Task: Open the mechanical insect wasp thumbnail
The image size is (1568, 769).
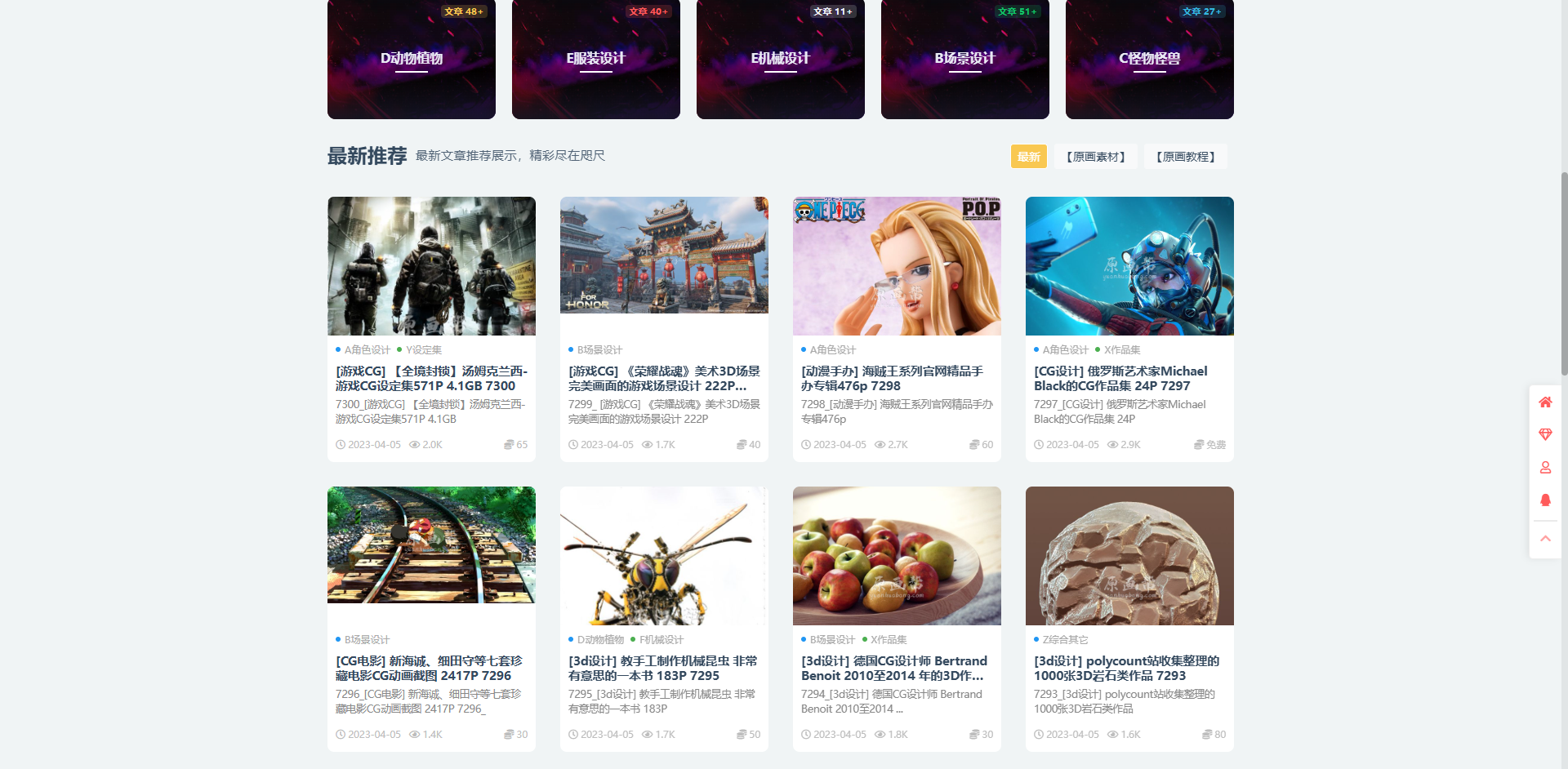Action: coord(664,555)
